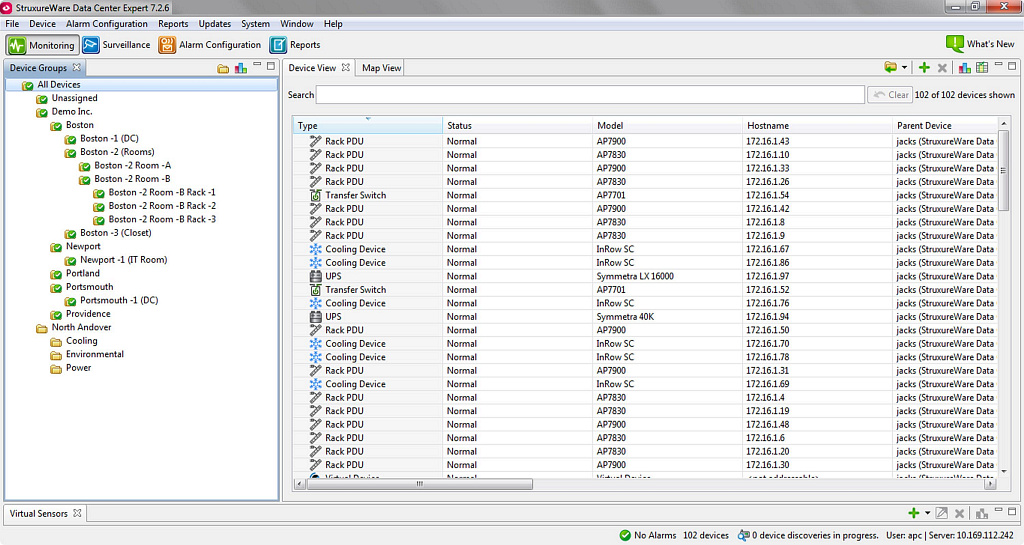Select the Transfer Switch row 172.16.1.54

pyautogui.click(x=645, y=195)
